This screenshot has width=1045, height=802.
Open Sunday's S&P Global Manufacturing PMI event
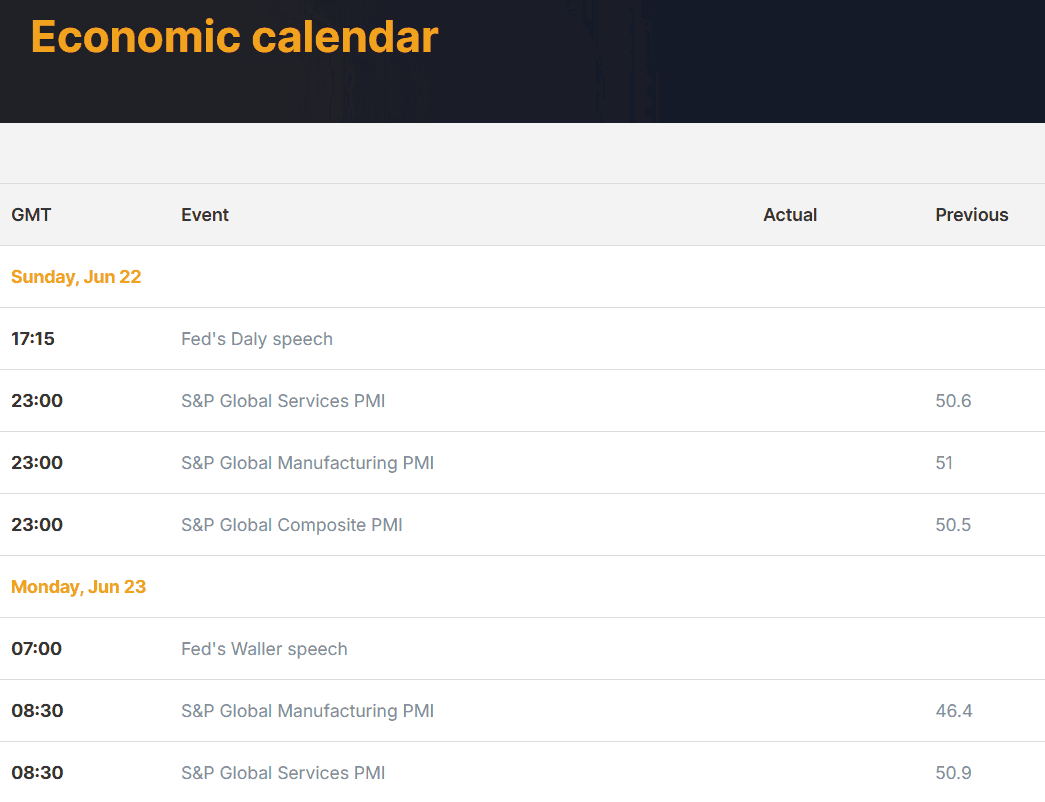tap(307, 463)
